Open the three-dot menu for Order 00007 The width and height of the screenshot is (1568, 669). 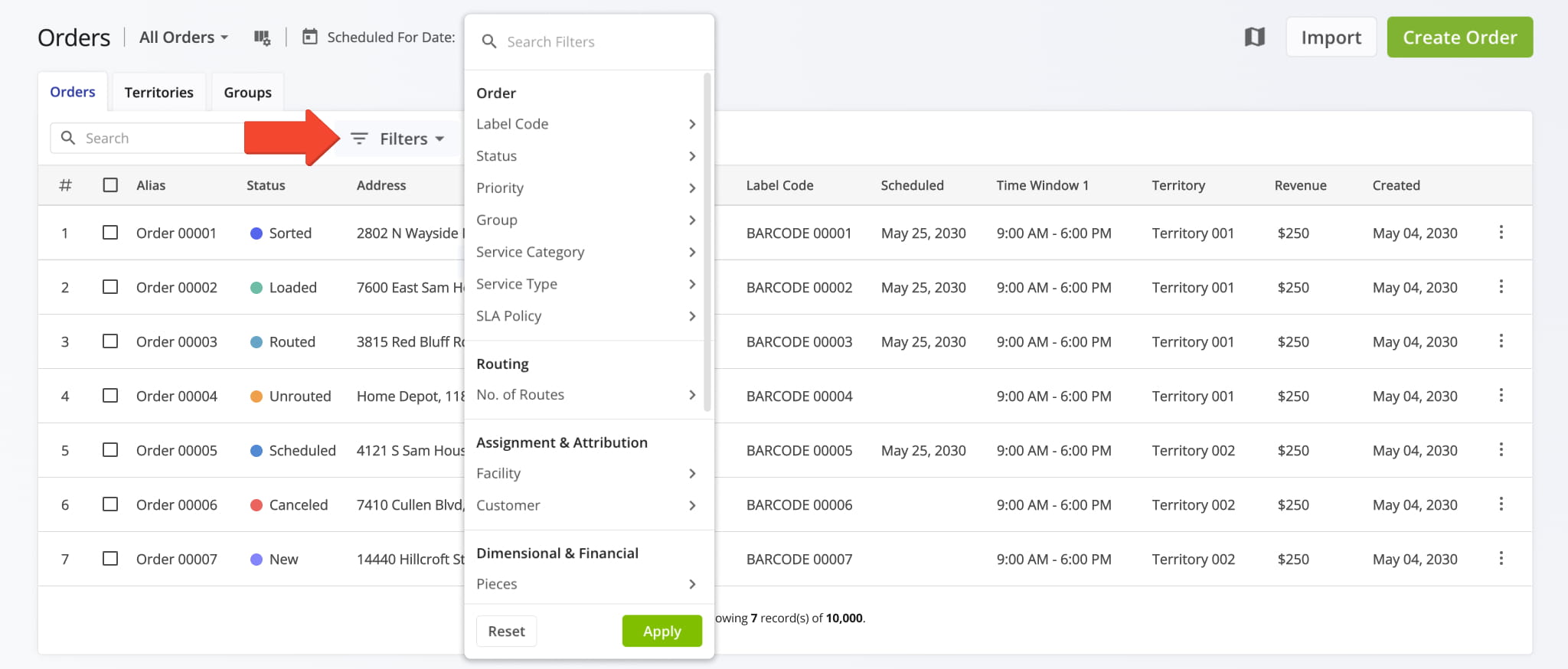pyautogui.click(x=1501, y=558)
